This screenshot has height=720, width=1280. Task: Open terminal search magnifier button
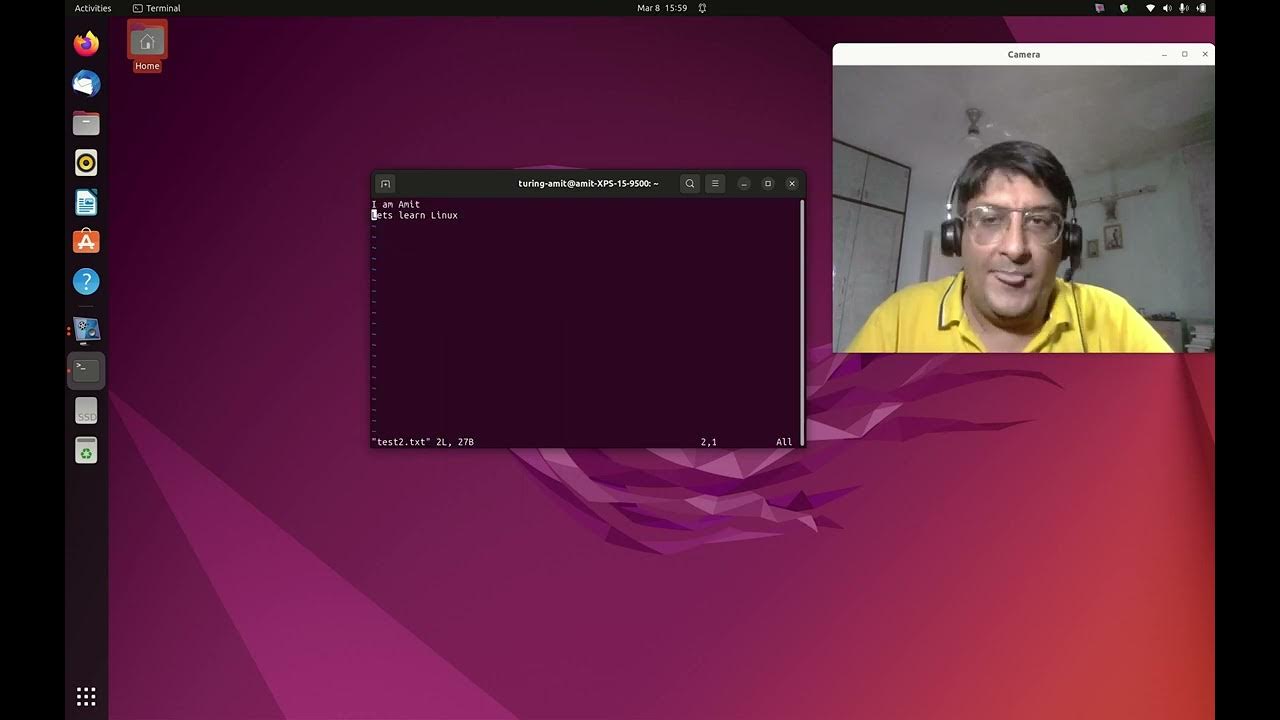point(689,184)
